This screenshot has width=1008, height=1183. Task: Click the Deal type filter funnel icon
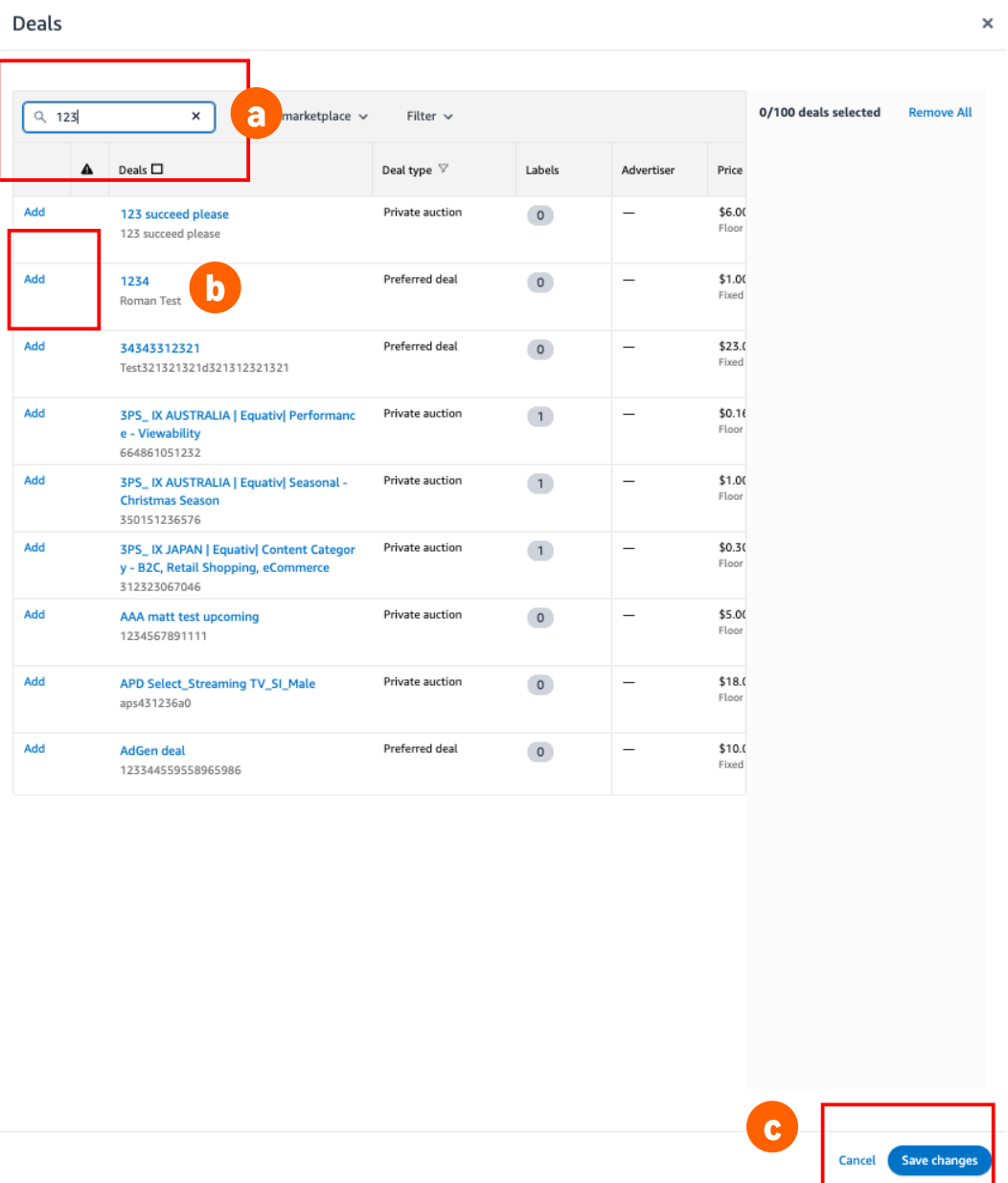(443, 169)
